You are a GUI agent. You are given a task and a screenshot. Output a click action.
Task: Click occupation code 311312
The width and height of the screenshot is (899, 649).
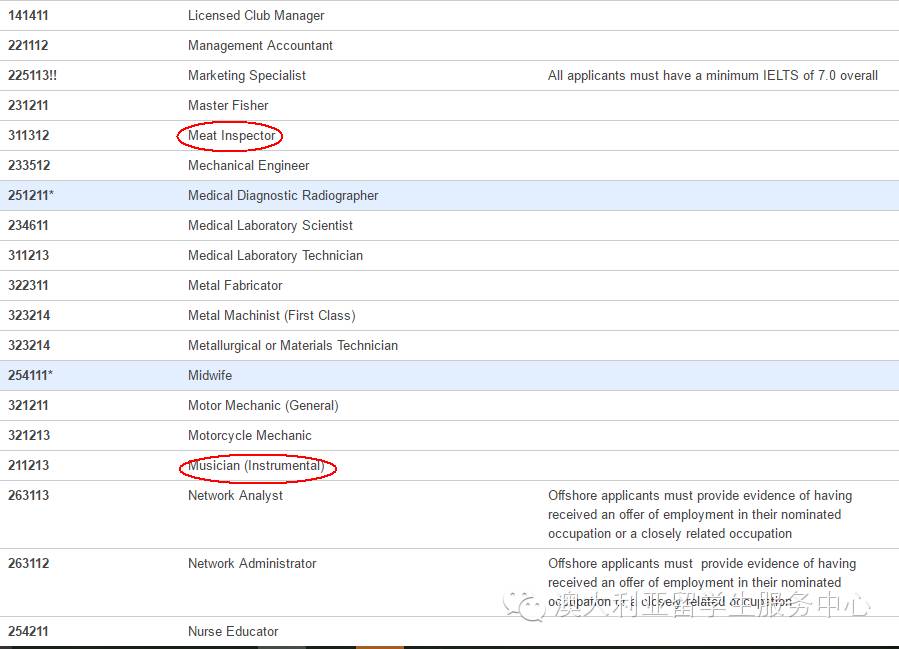point(29,135)
